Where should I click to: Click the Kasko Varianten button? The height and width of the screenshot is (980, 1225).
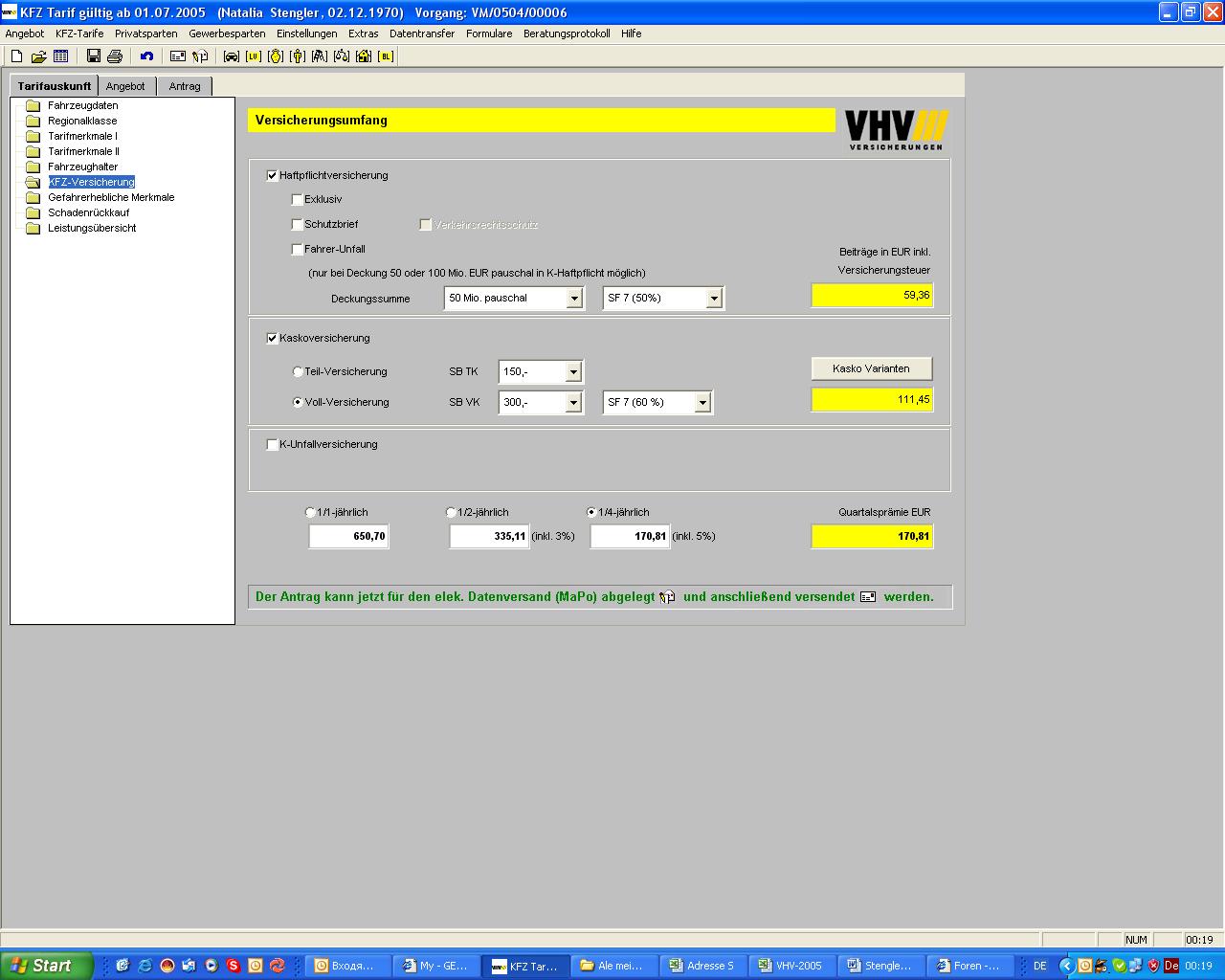click(871, 368)
